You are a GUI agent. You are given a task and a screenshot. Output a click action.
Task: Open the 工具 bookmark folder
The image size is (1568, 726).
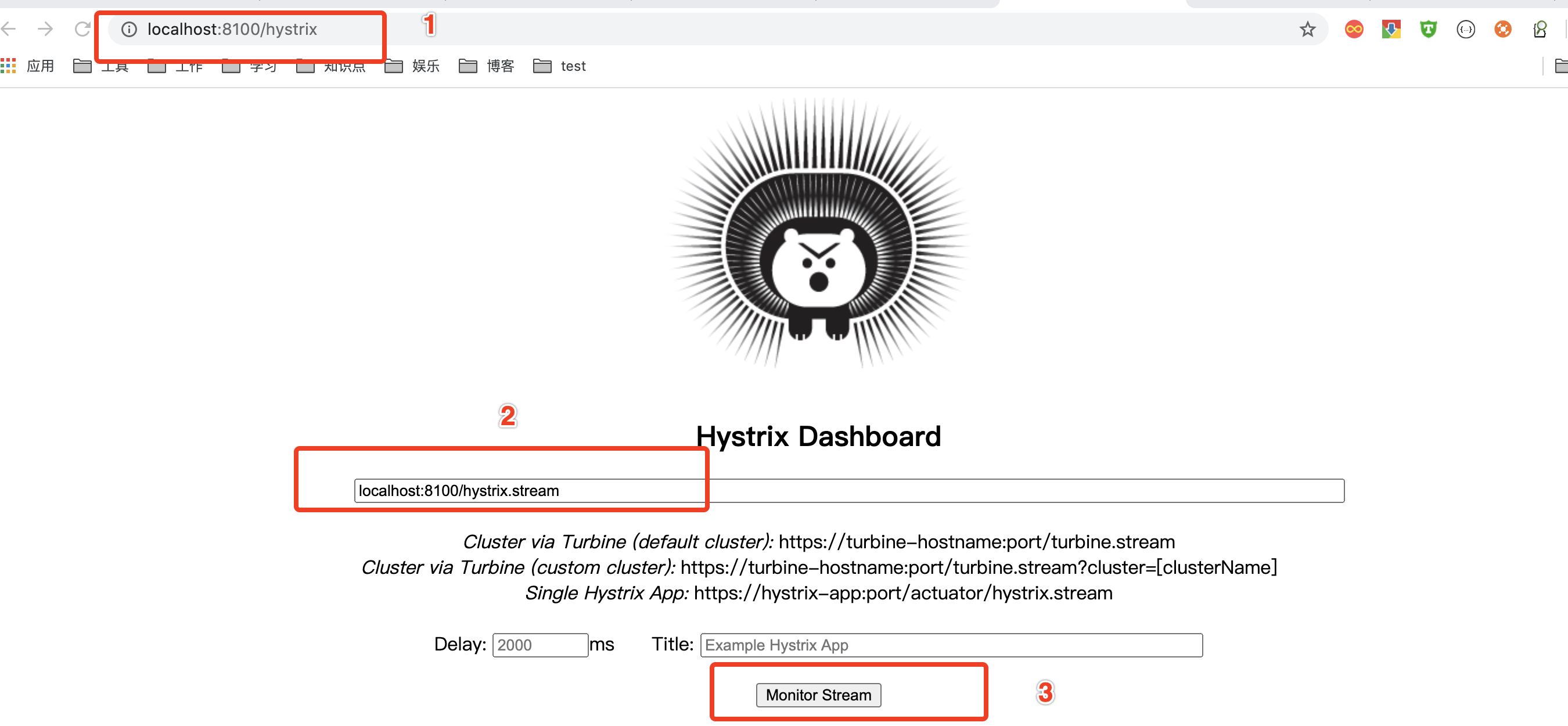[x=101, y=66]
